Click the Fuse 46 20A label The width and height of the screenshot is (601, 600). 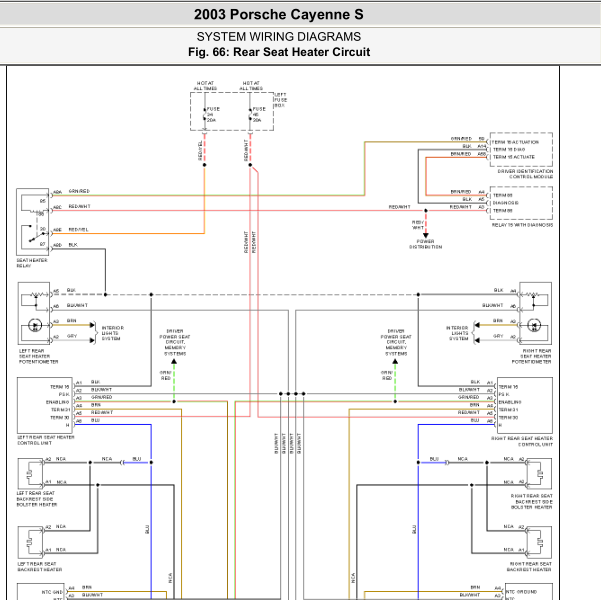point(259,114)
